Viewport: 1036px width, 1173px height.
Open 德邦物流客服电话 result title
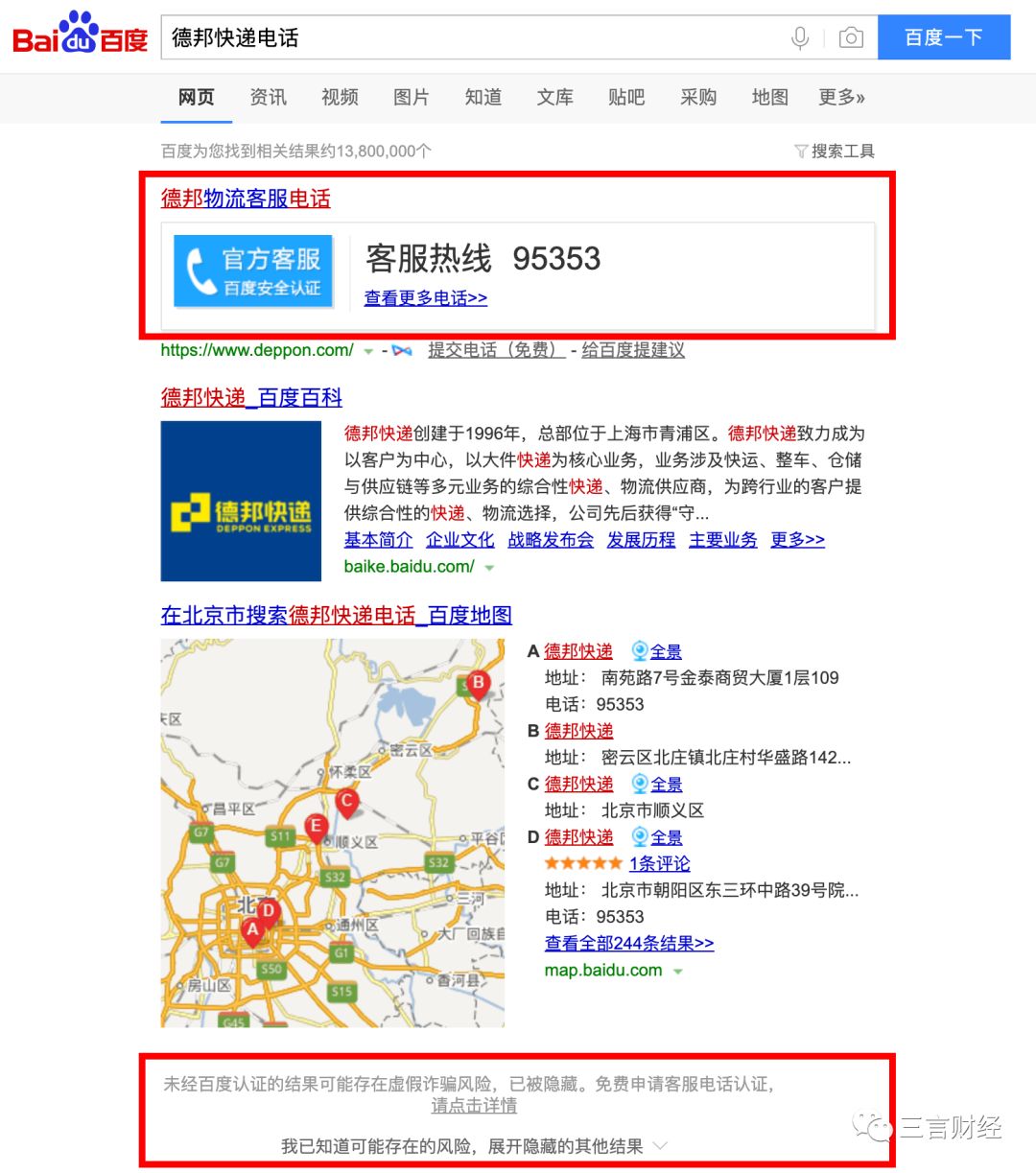click(x=246, y=199)
